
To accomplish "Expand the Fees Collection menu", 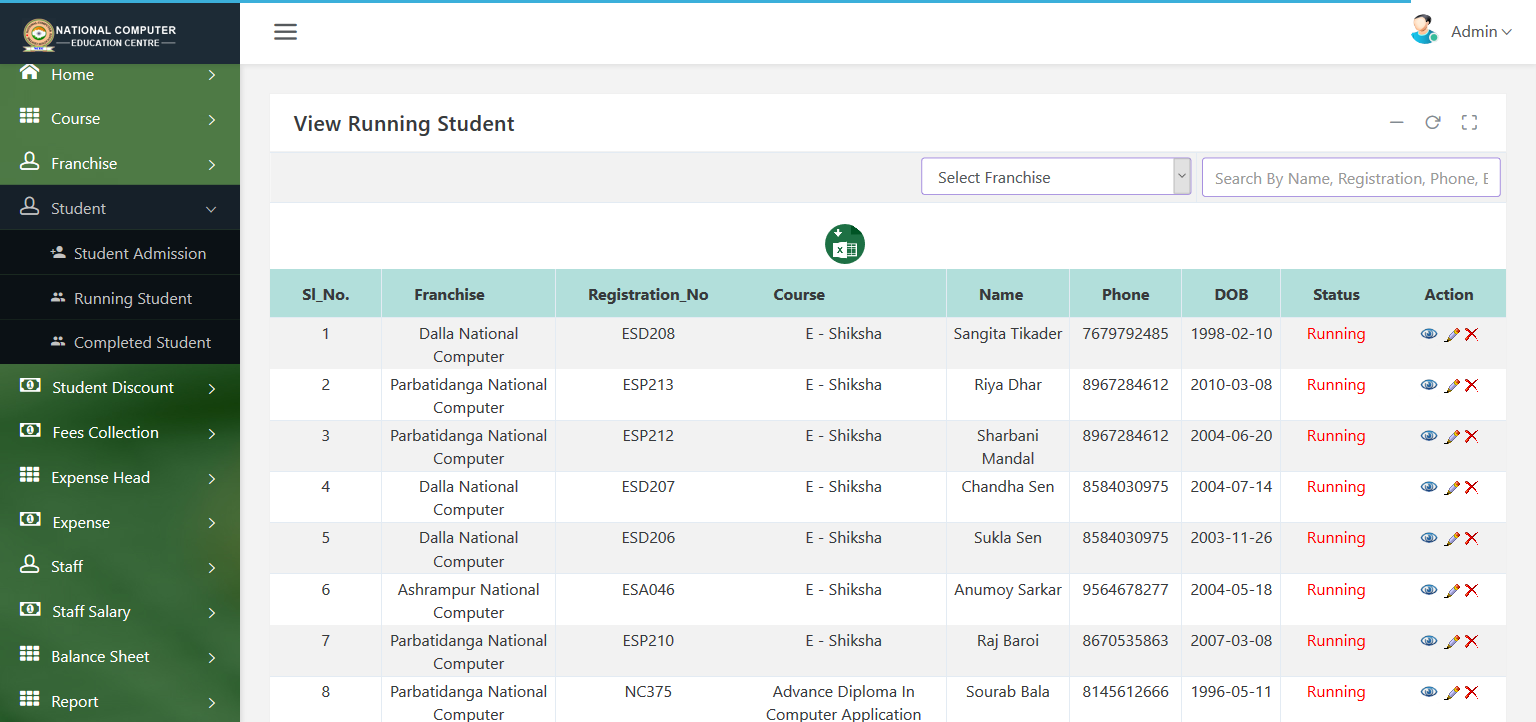I will (x=120, y=433).
